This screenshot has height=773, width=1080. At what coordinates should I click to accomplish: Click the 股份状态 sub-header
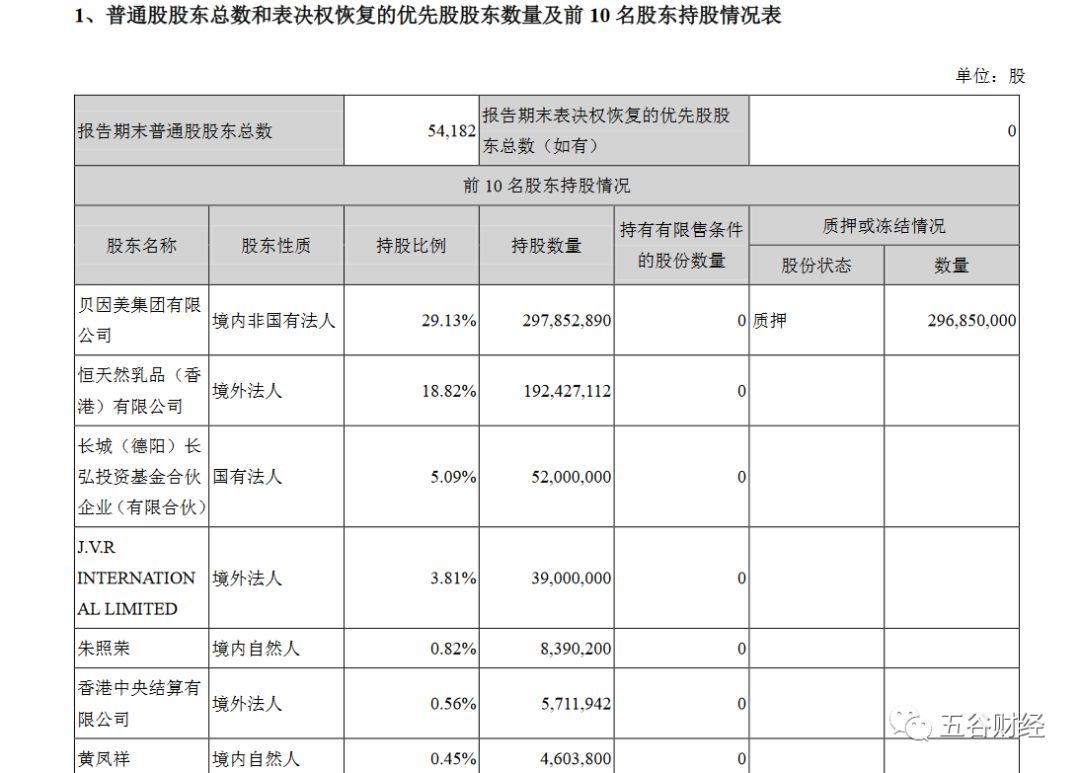[x=816, y=266]
